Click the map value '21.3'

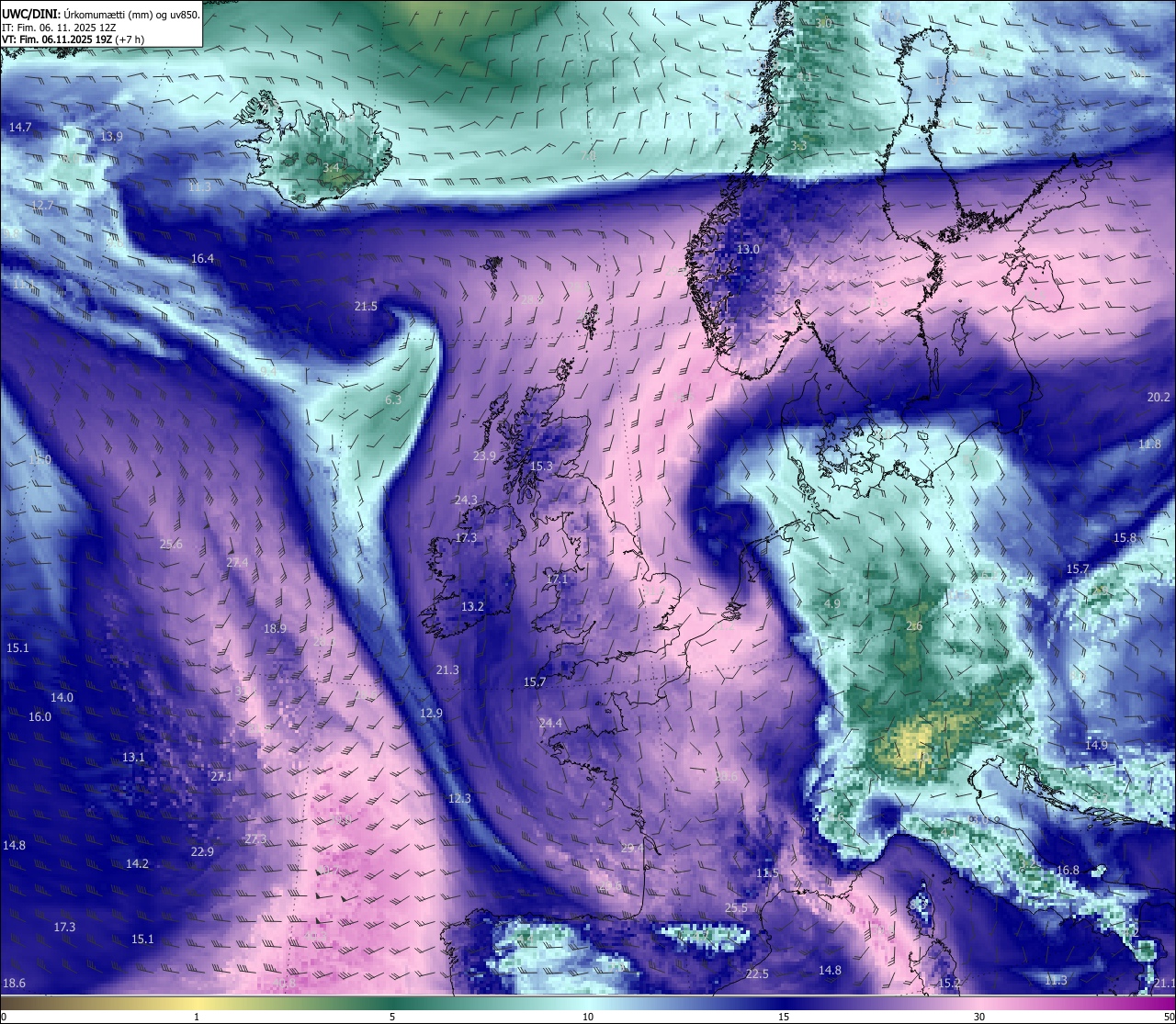click(447, 670)
